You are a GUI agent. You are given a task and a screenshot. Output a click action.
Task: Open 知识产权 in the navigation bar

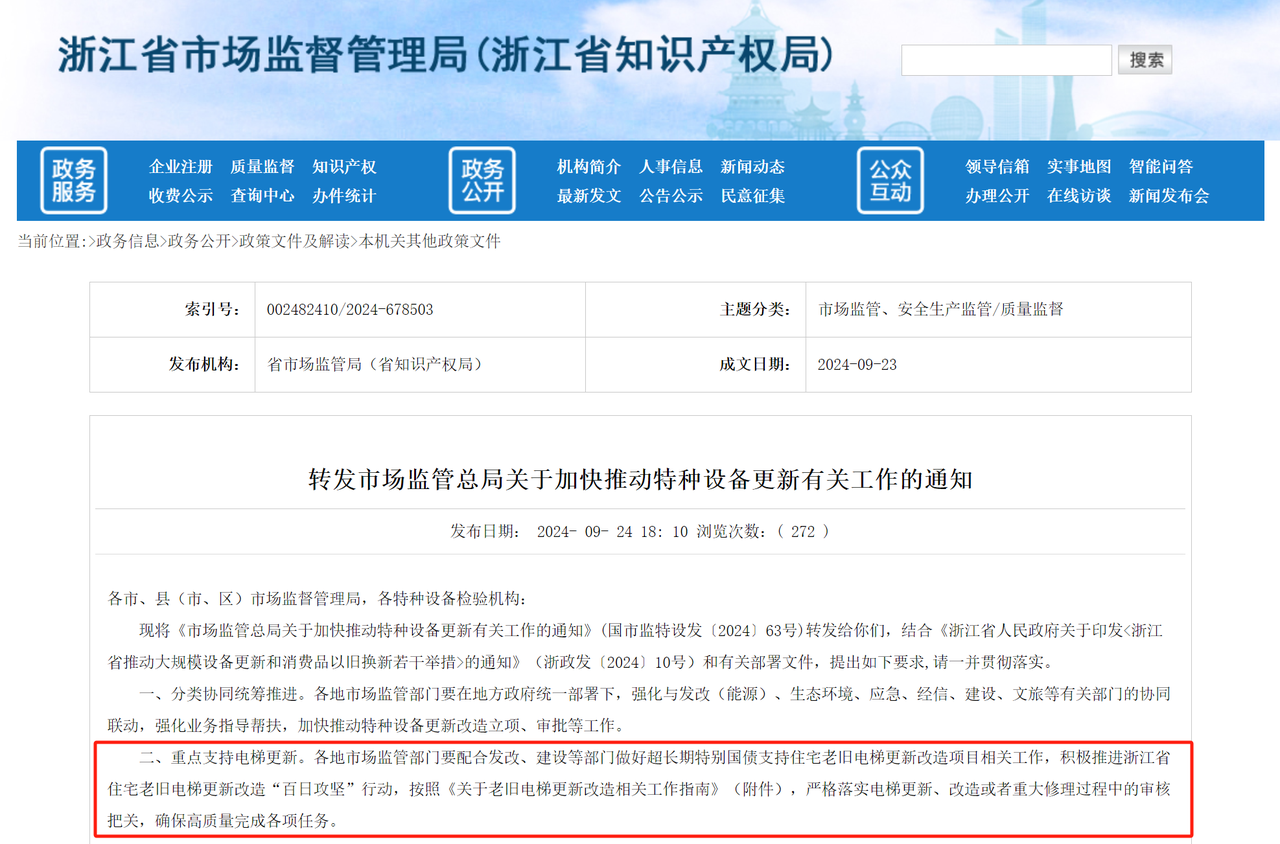click(x=344, y=167)
